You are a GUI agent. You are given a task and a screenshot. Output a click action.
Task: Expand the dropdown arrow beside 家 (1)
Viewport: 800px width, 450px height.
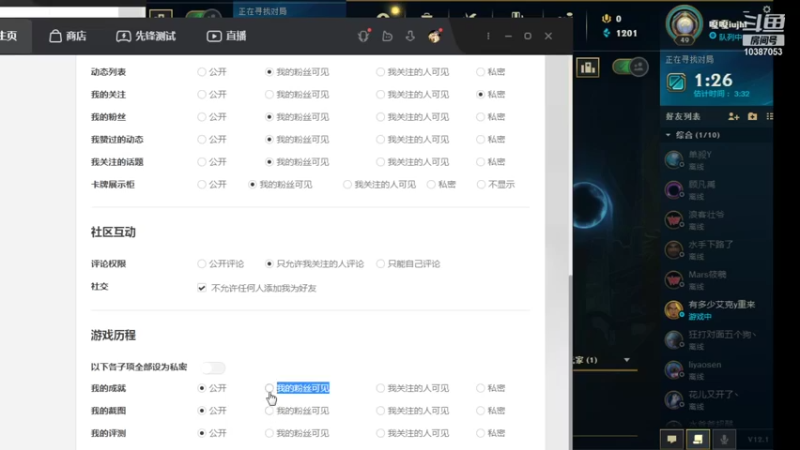(627, 360)
